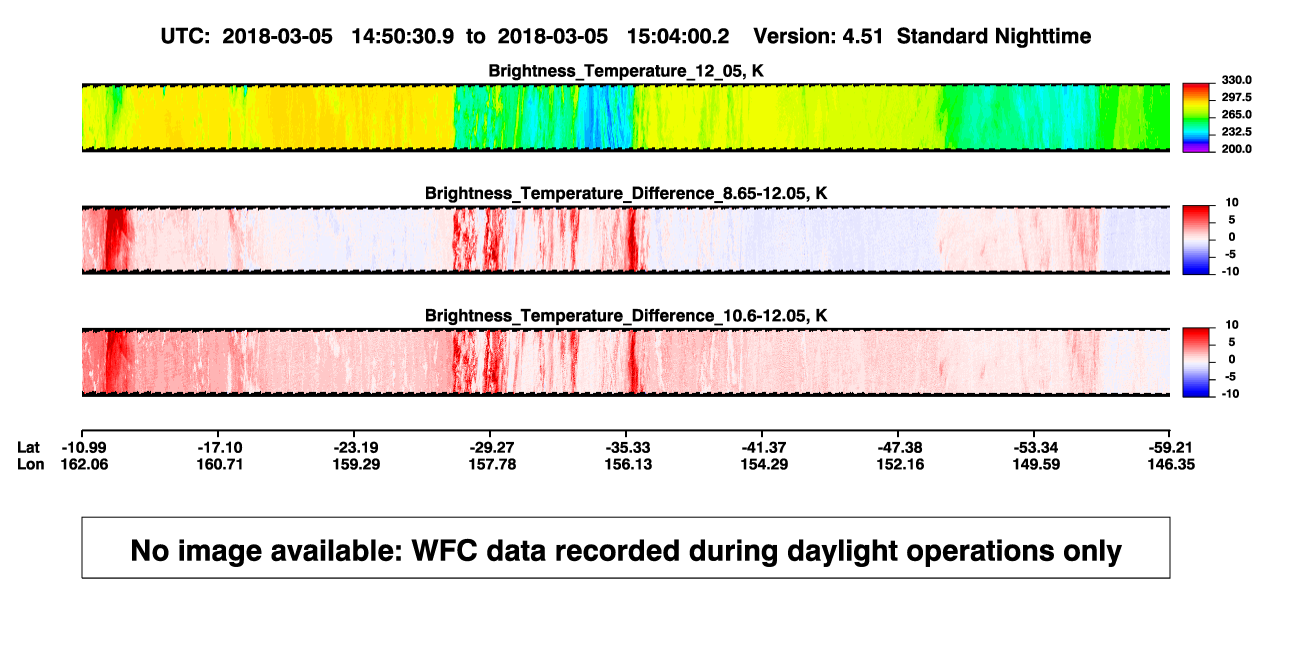Click latitude value '-53.34'
Viewport: 1300px width, 667px height.
1036,447
